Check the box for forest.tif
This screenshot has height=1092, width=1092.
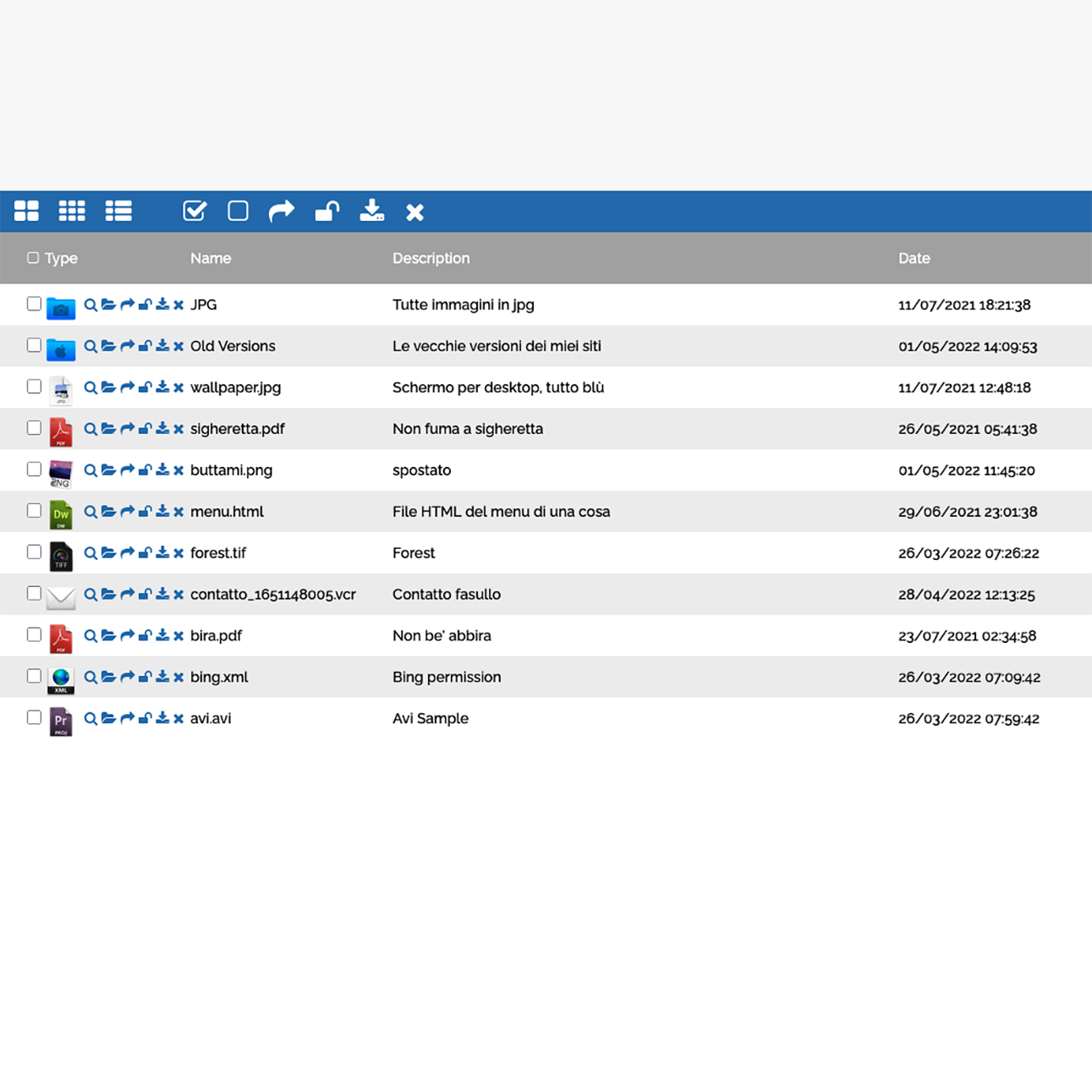click(34, 552)
